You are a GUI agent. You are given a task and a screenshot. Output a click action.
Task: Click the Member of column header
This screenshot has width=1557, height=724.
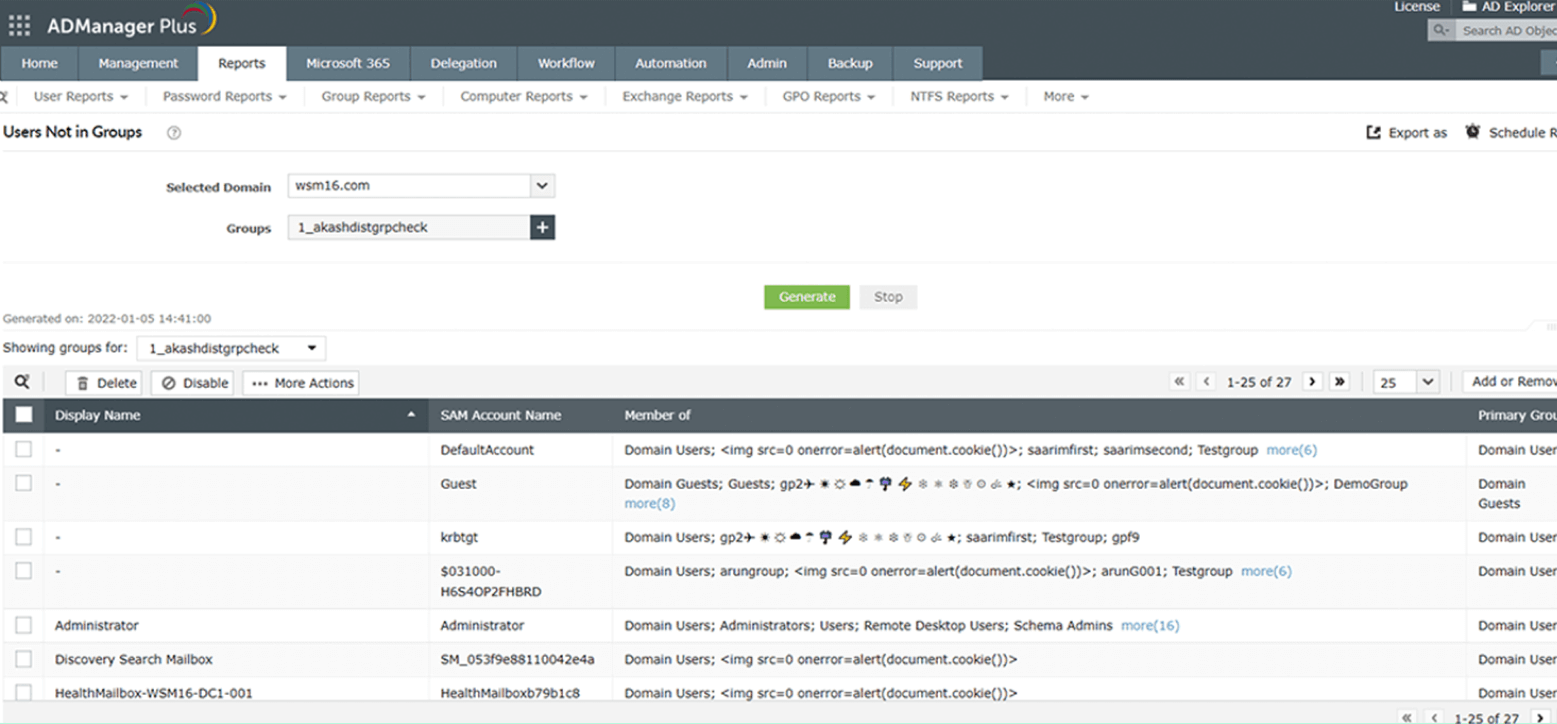click(657, 415)
